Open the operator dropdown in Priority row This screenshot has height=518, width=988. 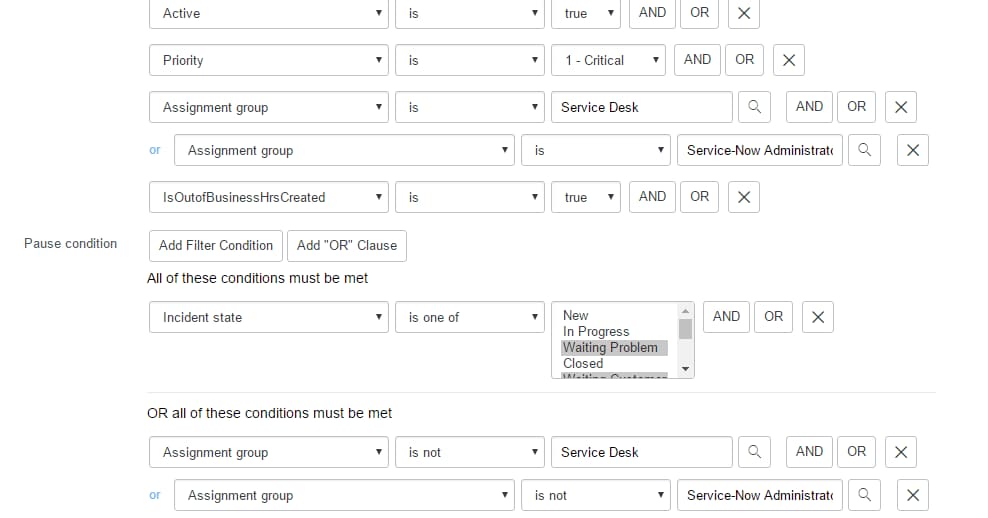pyautogui.click(x=469, y=60)
